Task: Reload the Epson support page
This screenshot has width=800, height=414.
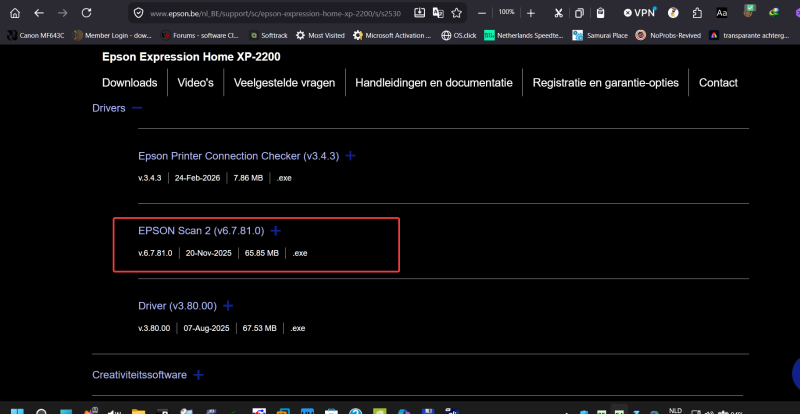Action: coord(87,13)
